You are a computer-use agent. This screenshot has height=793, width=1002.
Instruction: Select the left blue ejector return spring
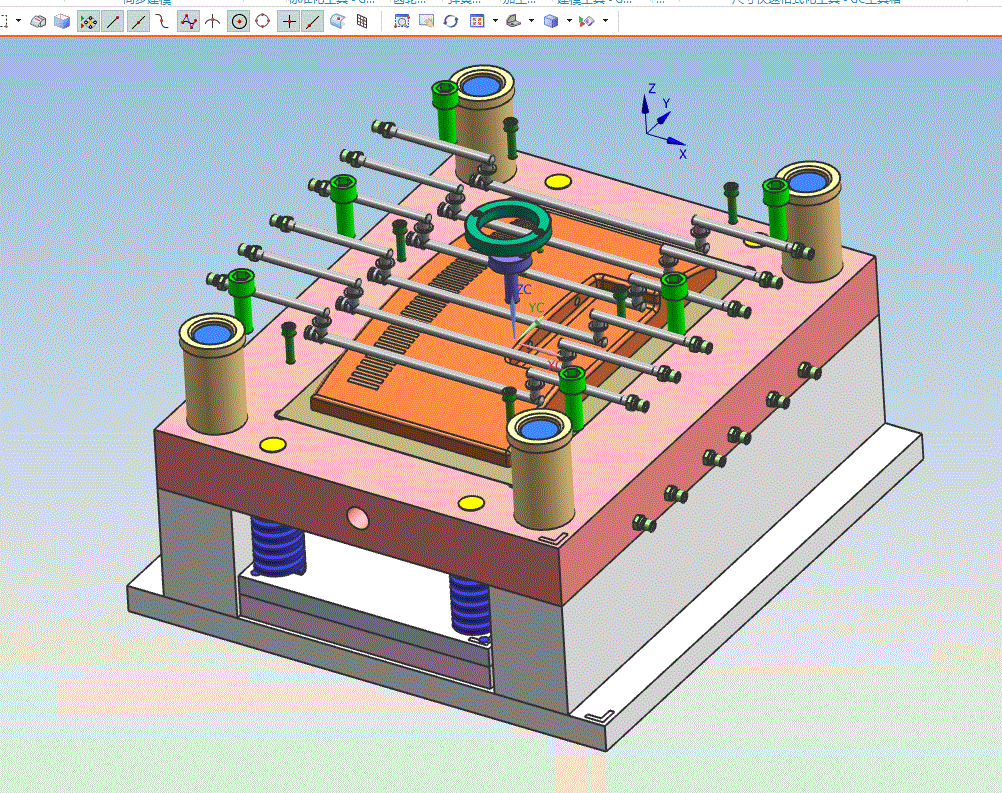coord(278,547)
